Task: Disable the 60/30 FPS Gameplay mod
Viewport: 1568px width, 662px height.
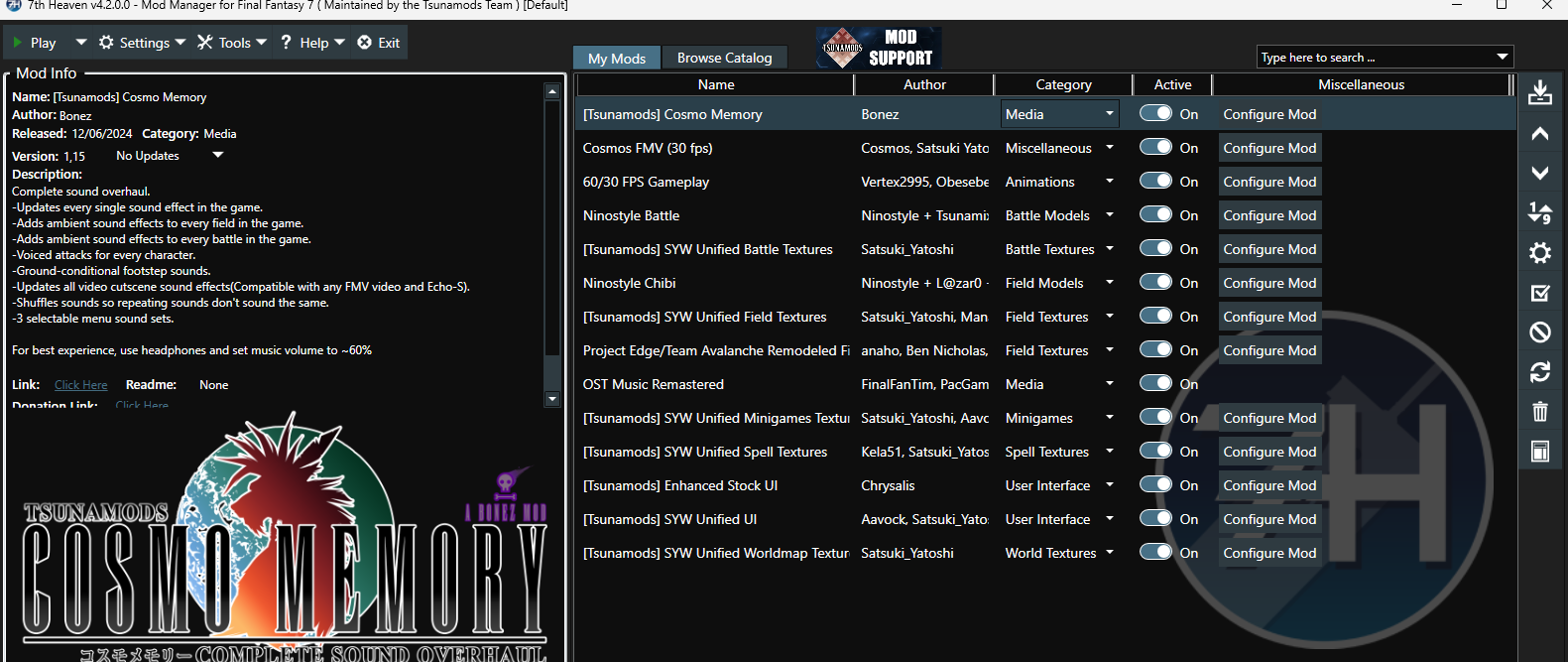Action: pos(1155,181)
